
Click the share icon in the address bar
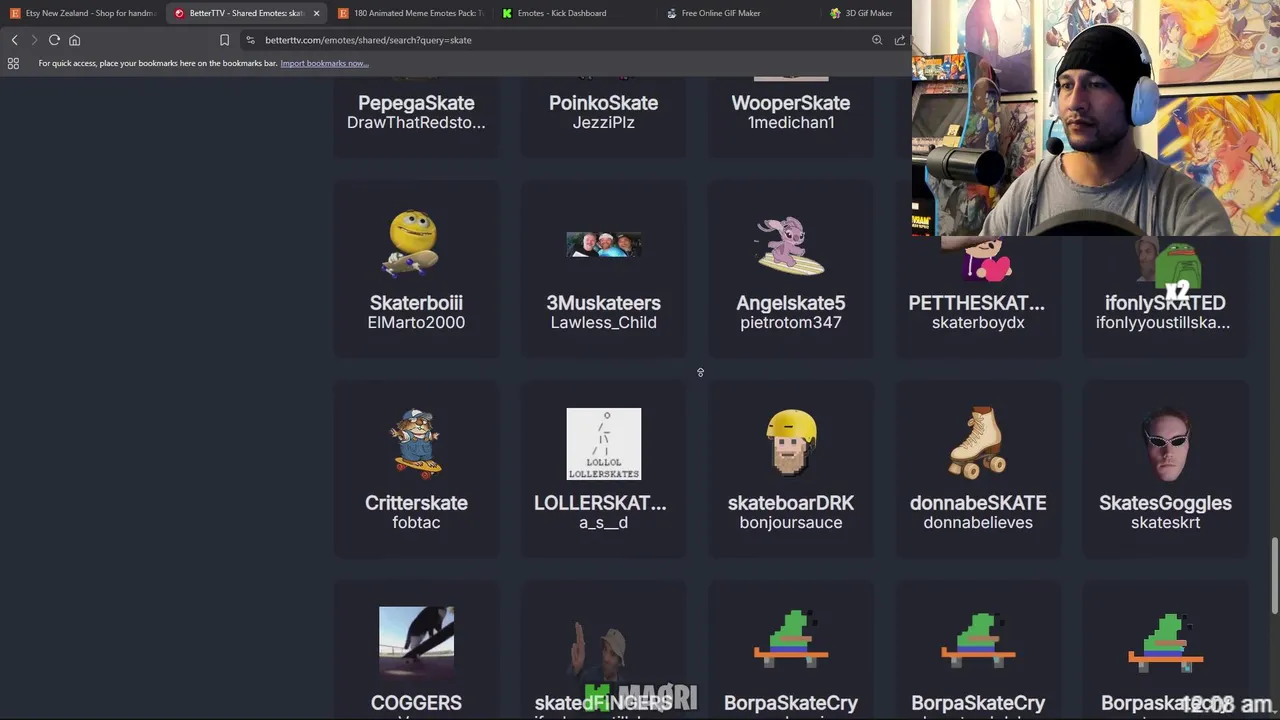(x=900, y=40)
